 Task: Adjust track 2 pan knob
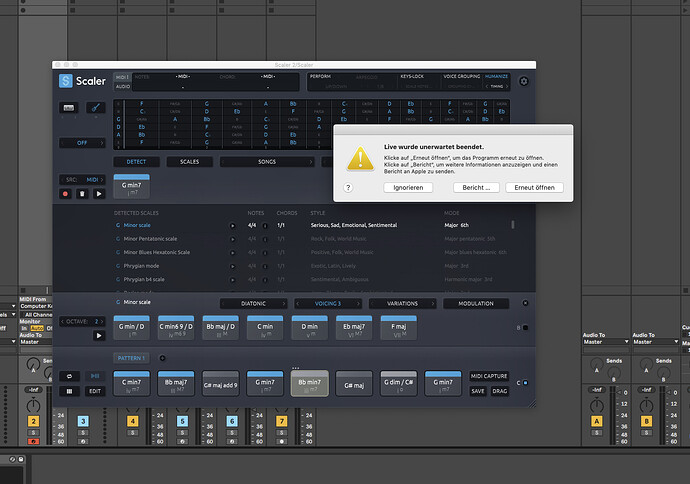point(33,405)
